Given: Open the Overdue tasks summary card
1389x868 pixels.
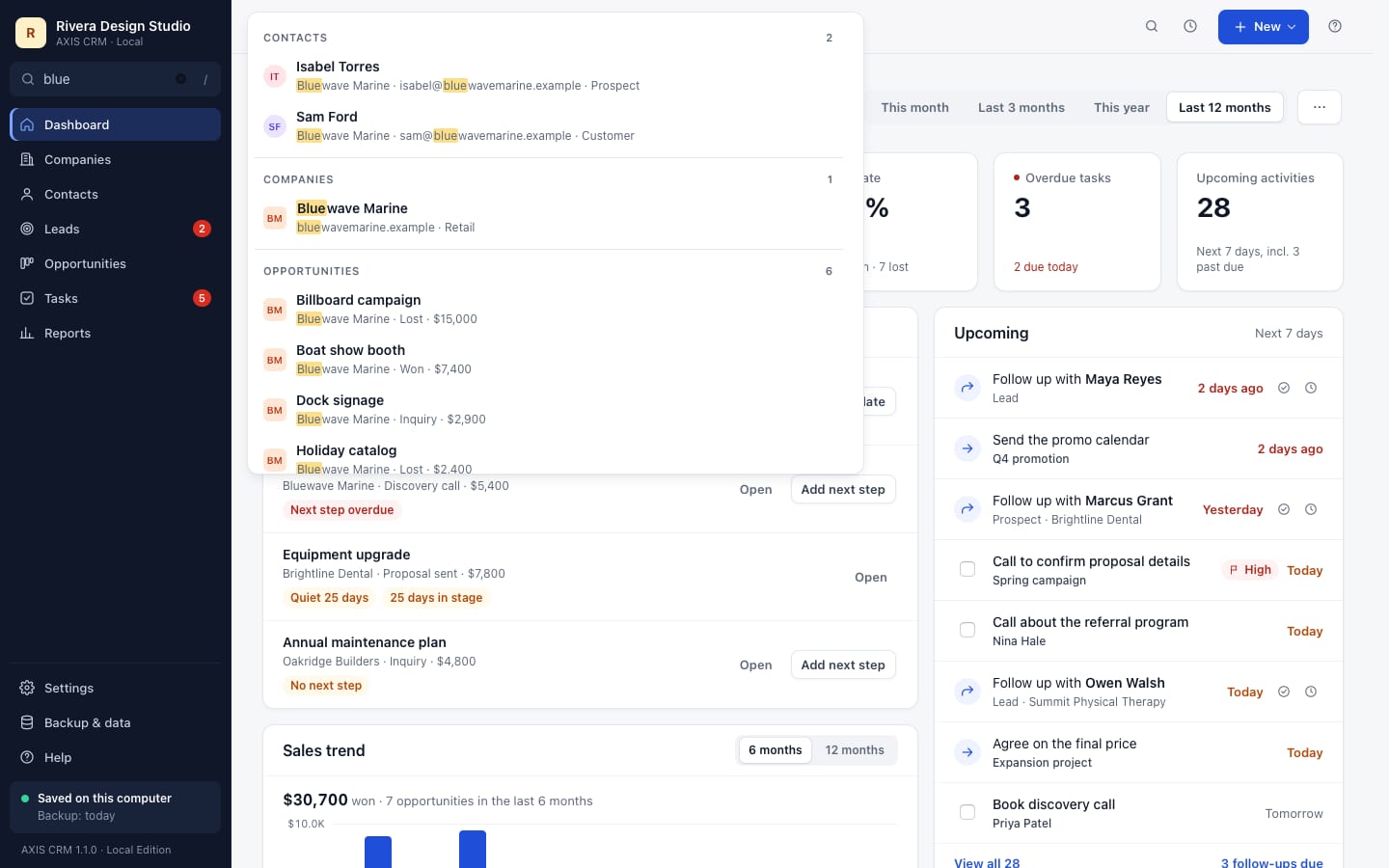Looking at the screenshot, I should point(1076,222).
